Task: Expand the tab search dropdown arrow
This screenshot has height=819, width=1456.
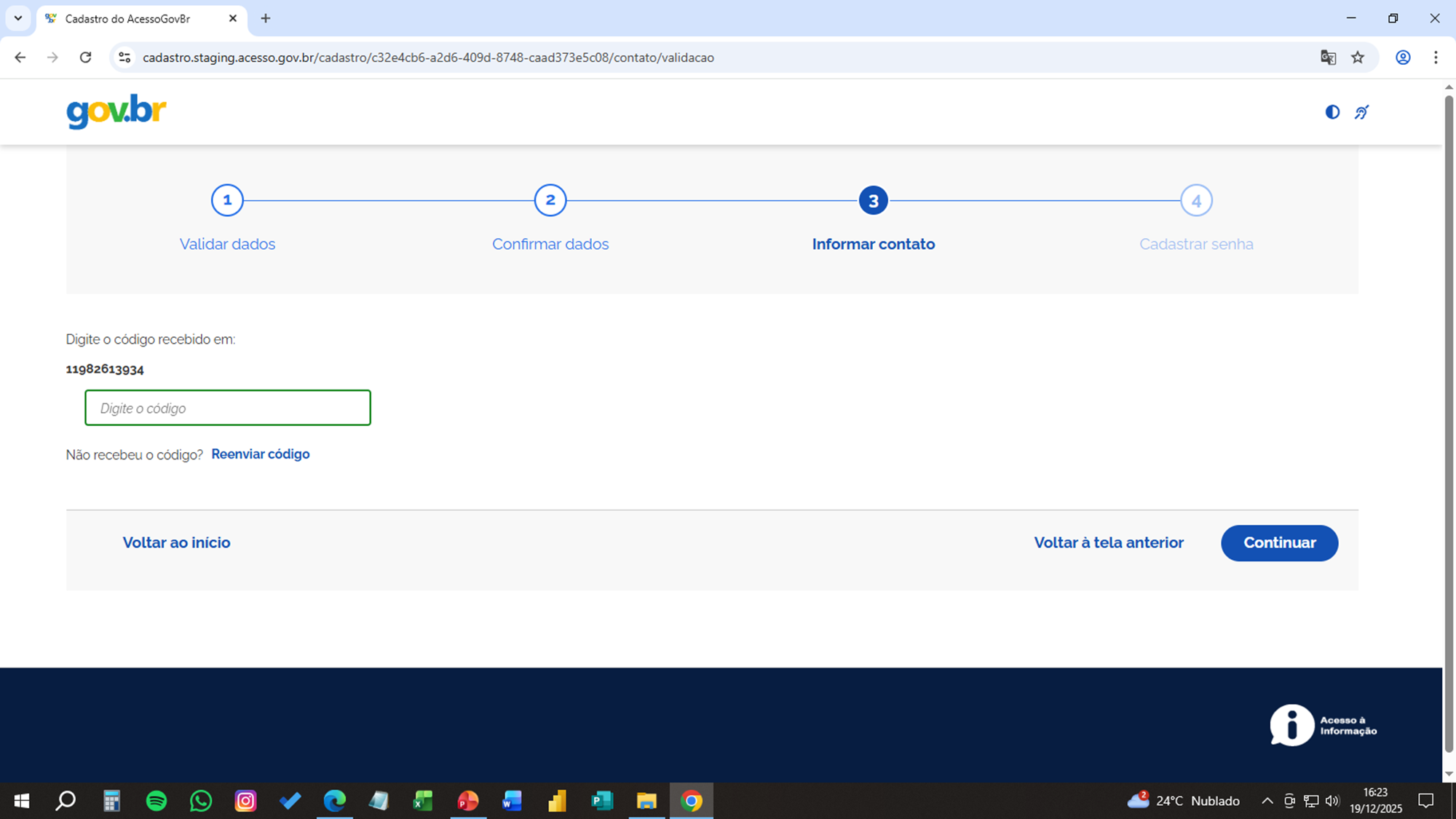Action: pos(18,18)
